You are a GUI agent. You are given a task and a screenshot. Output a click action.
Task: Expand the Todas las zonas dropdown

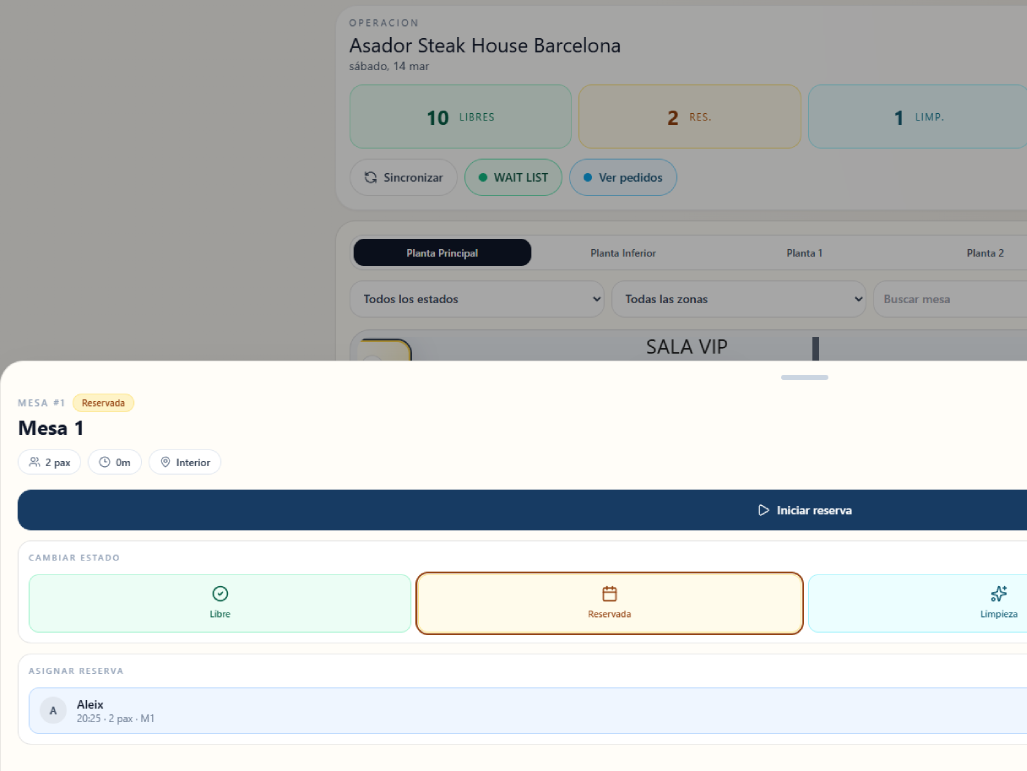coord(738,299)
